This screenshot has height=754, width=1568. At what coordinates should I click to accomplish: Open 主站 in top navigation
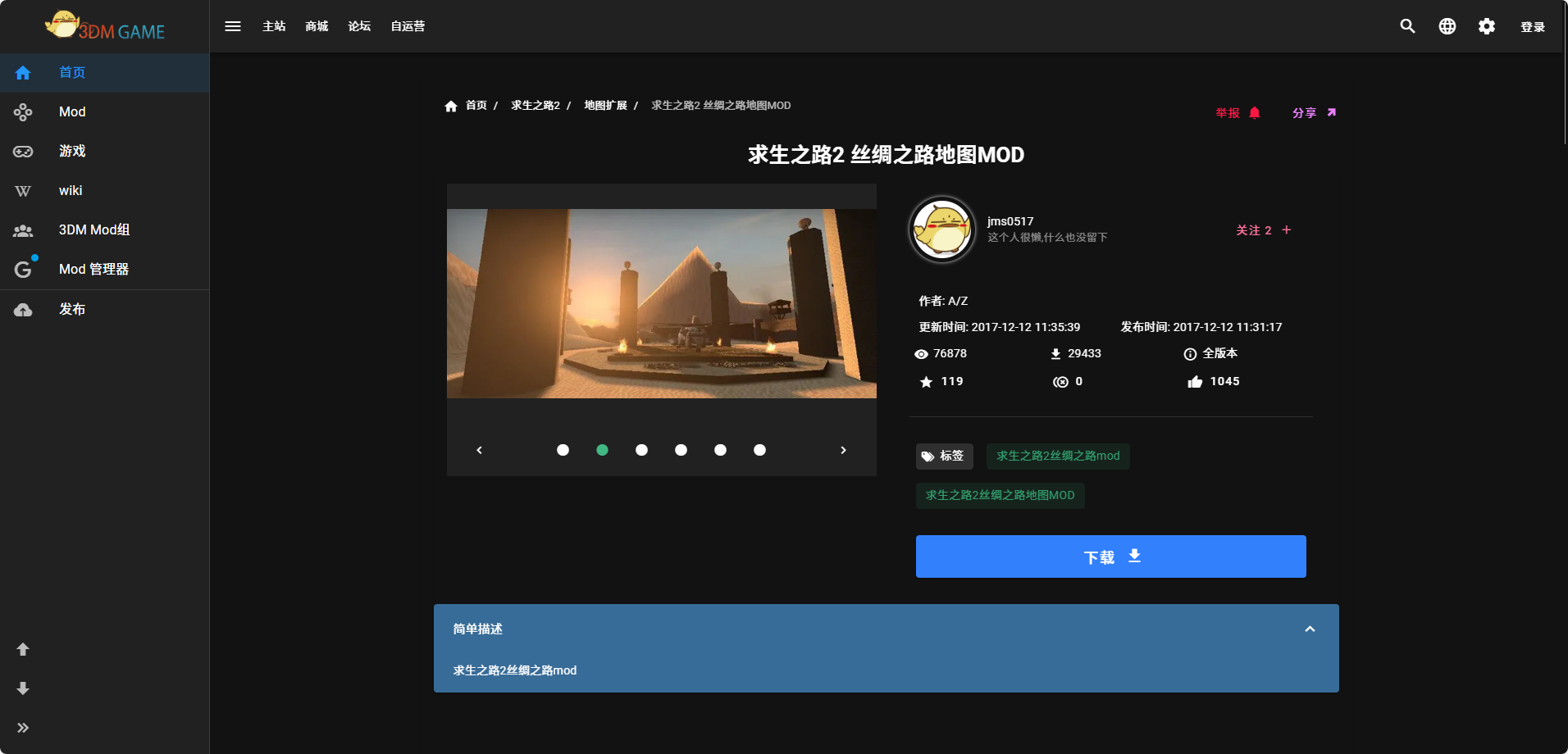[x=274, y=26]
